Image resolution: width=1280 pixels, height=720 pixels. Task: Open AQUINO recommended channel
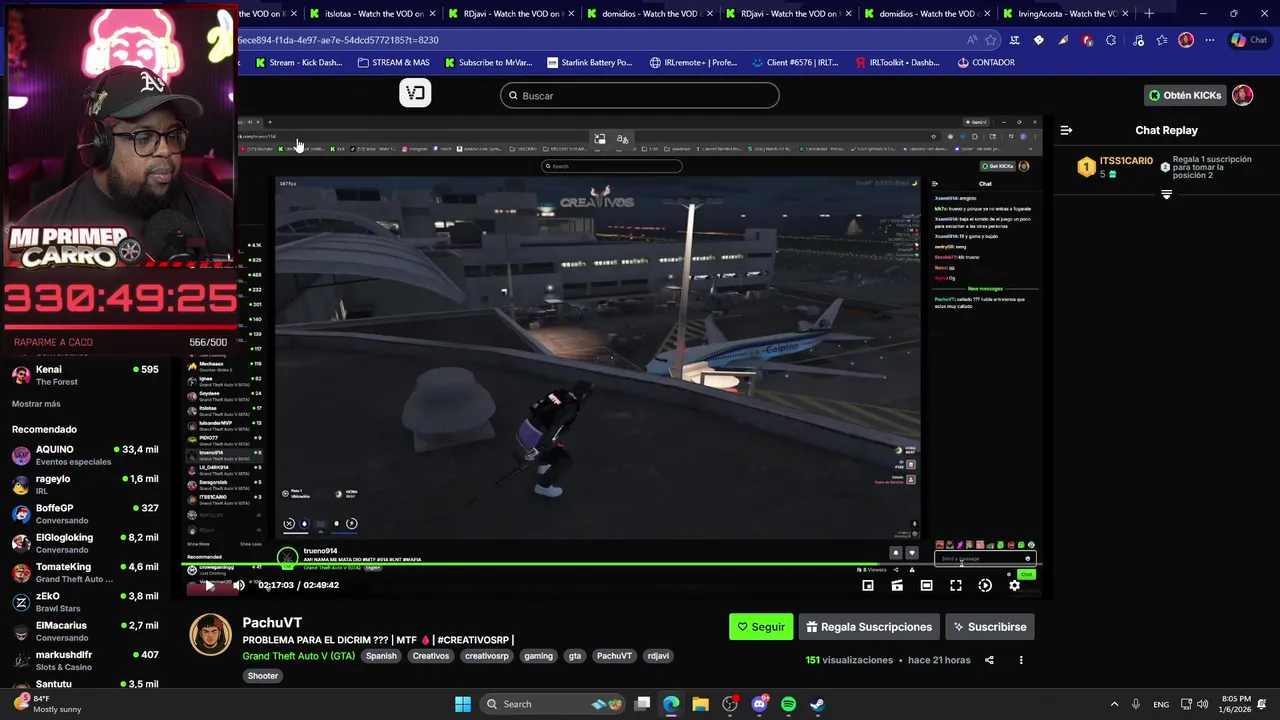pos(85,455)
